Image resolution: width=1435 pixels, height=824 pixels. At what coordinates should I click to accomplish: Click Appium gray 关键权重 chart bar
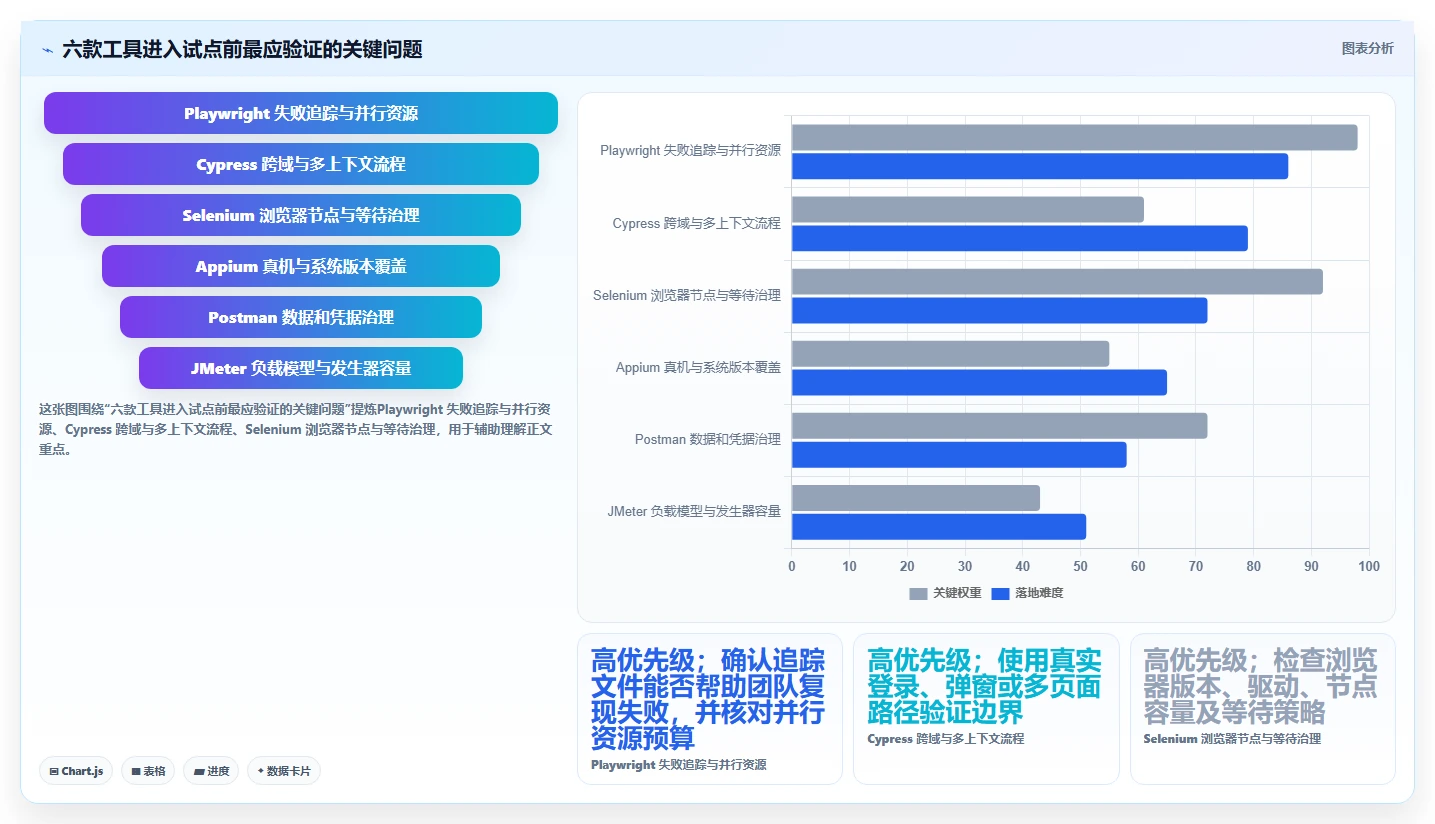[x=950, y=354]
